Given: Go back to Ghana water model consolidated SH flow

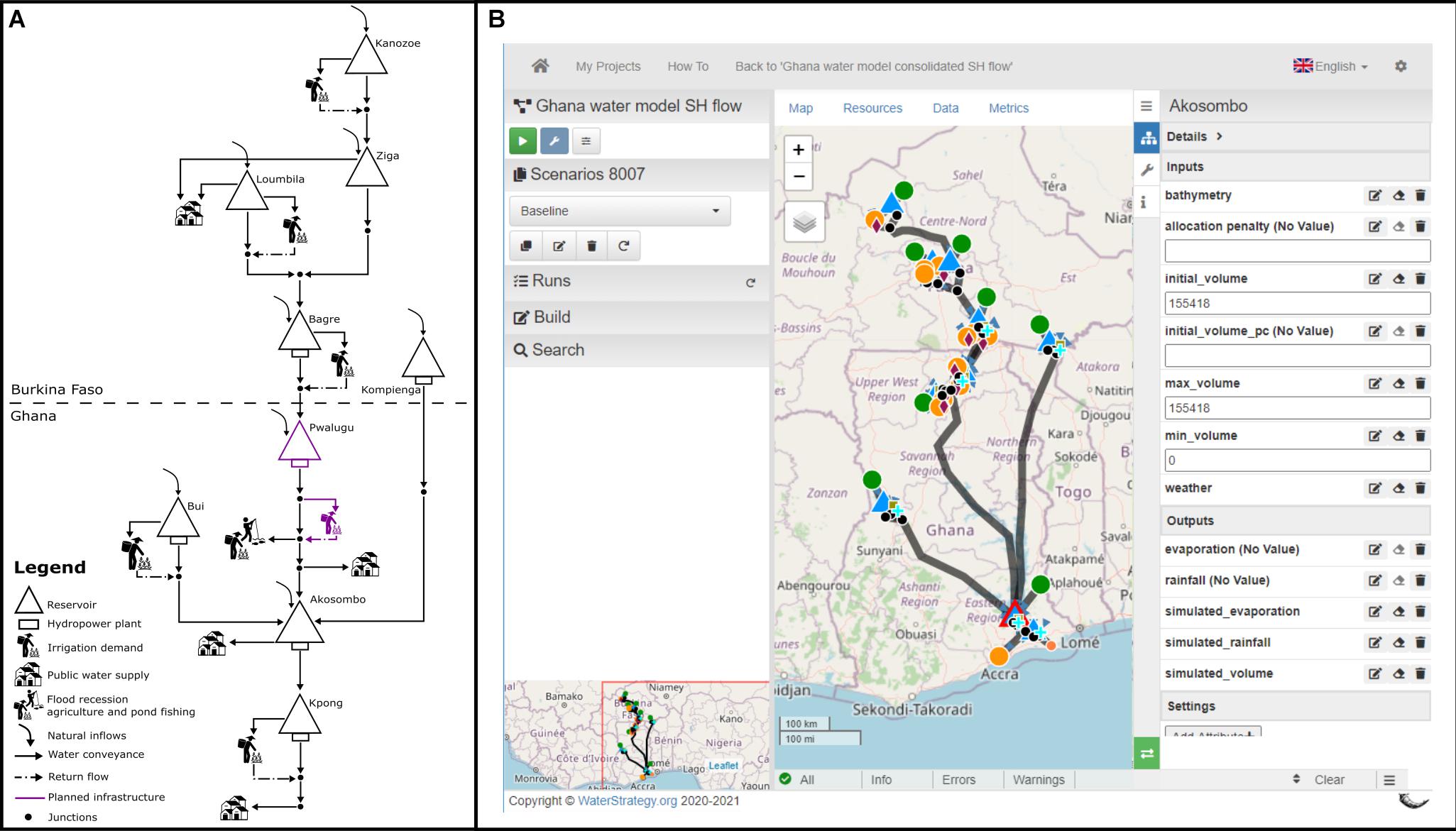Looking at the screenshot, I should point(874,66).
